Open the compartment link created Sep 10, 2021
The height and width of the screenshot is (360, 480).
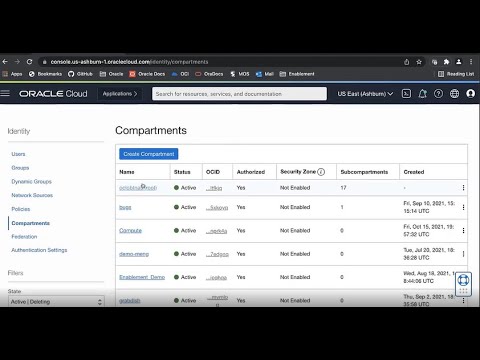click(125, 207)
